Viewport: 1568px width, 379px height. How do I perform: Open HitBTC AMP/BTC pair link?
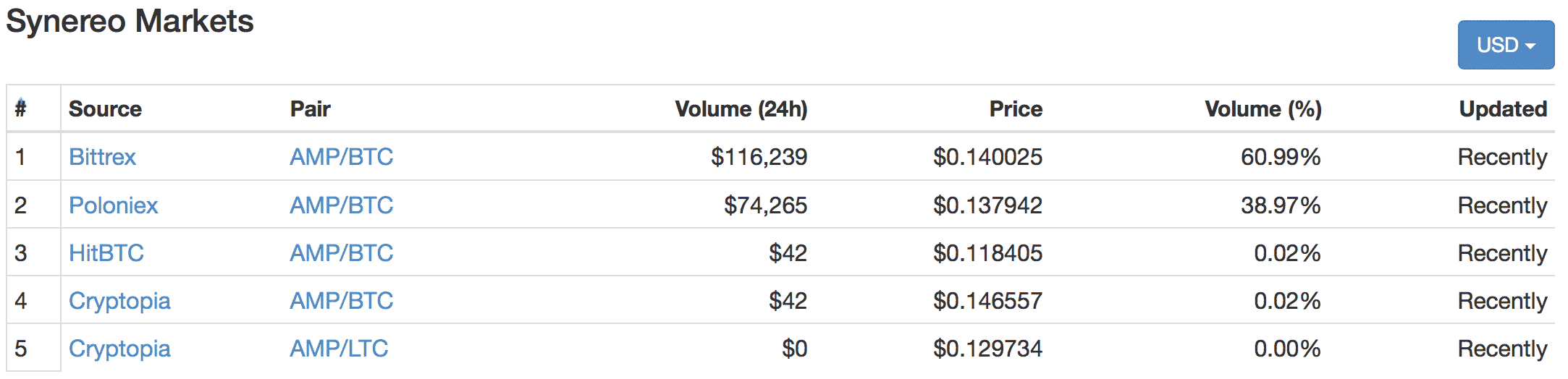[x=342, y=253]
